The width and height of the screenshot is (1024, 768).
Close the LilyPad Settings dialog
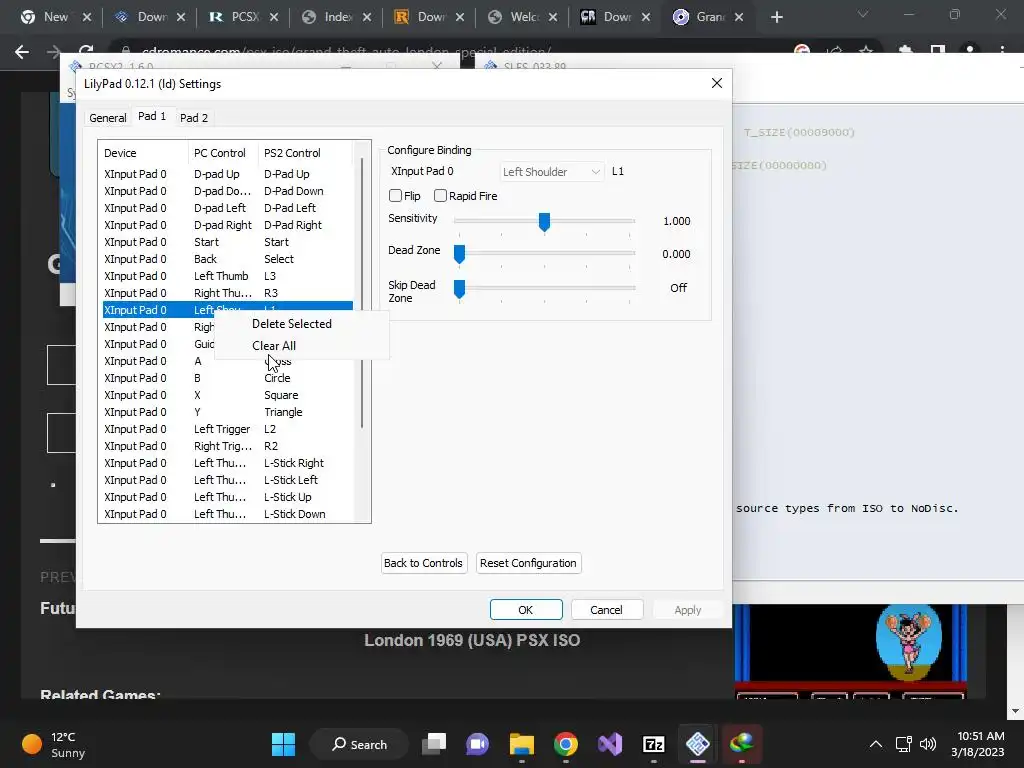pyautogui.click(x=716, y=83)
